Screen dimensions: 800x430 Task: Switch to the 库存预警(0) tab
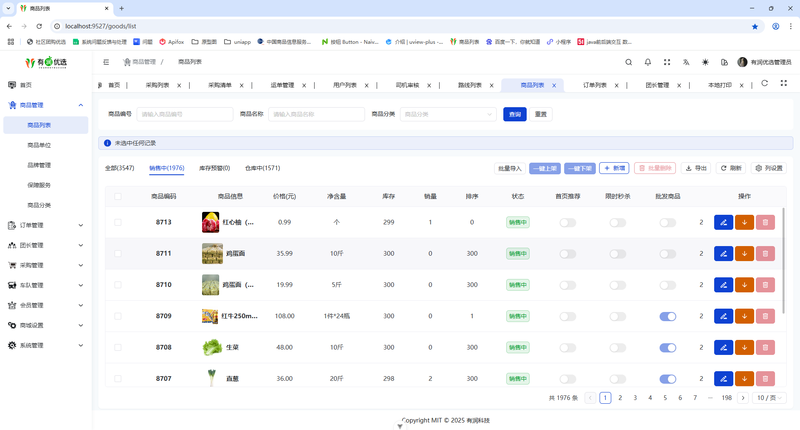tap(214, 168)
